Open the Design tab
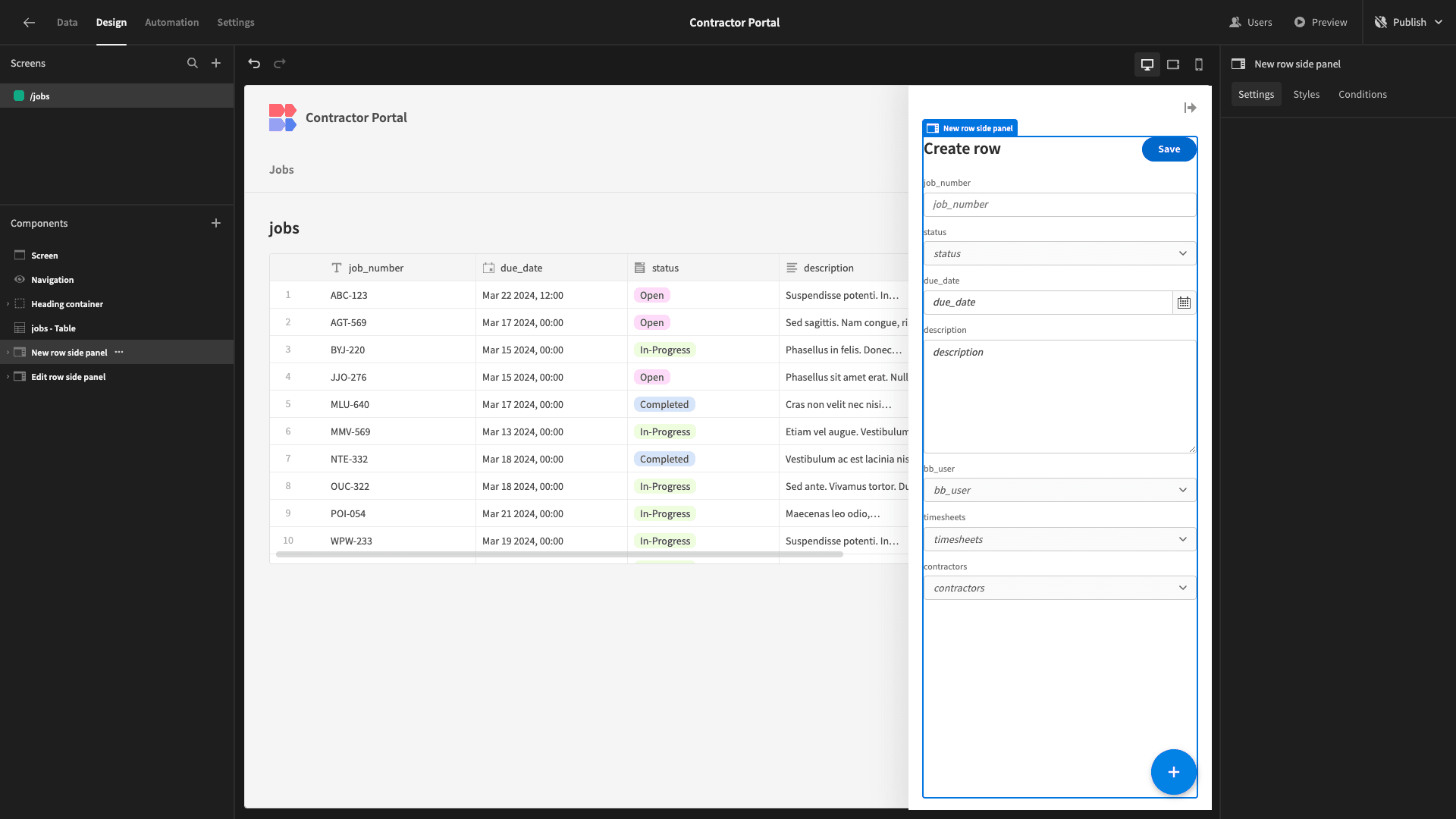Screen dimensions: 1456x819 (111, 23)
